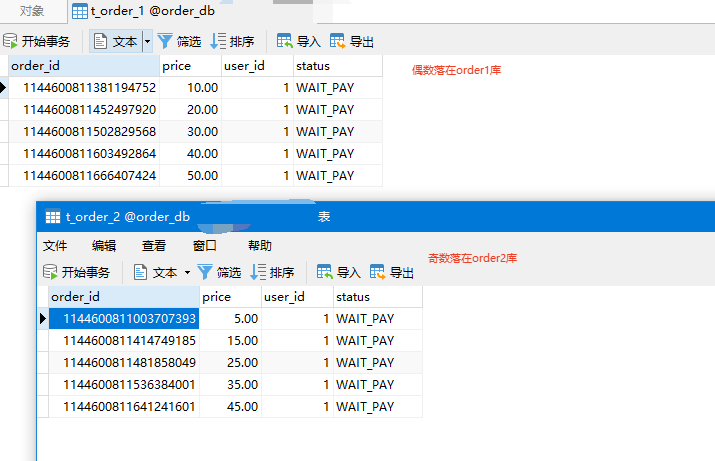Viewport: 715px width, 461px height.
Task: Click price cell 20.00
Action: pos(191,109)
